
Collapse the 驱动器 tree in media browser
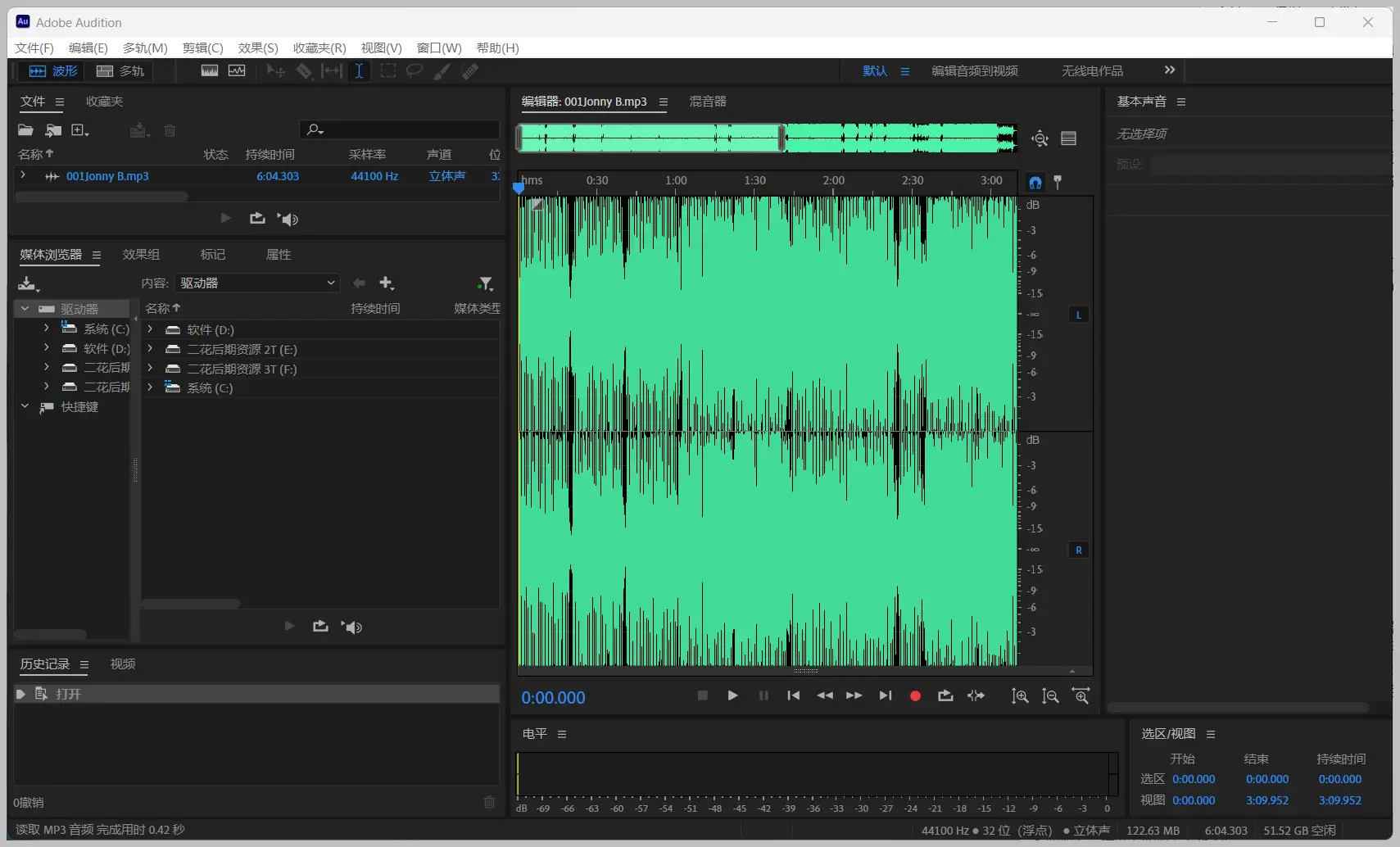click(x=25, y=308)
